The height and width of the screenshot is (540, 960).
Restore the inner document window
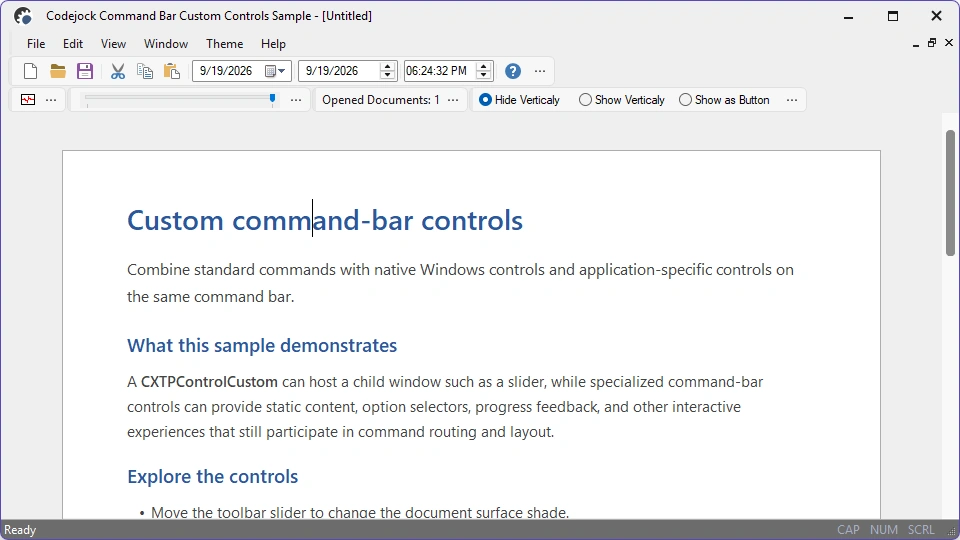click(932, 43)
